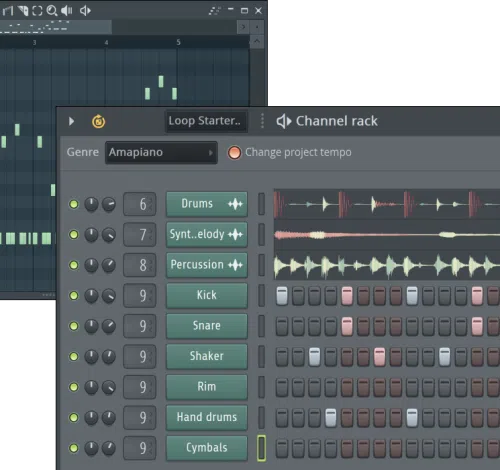Open the Hand drums channel button

(207, 418)
